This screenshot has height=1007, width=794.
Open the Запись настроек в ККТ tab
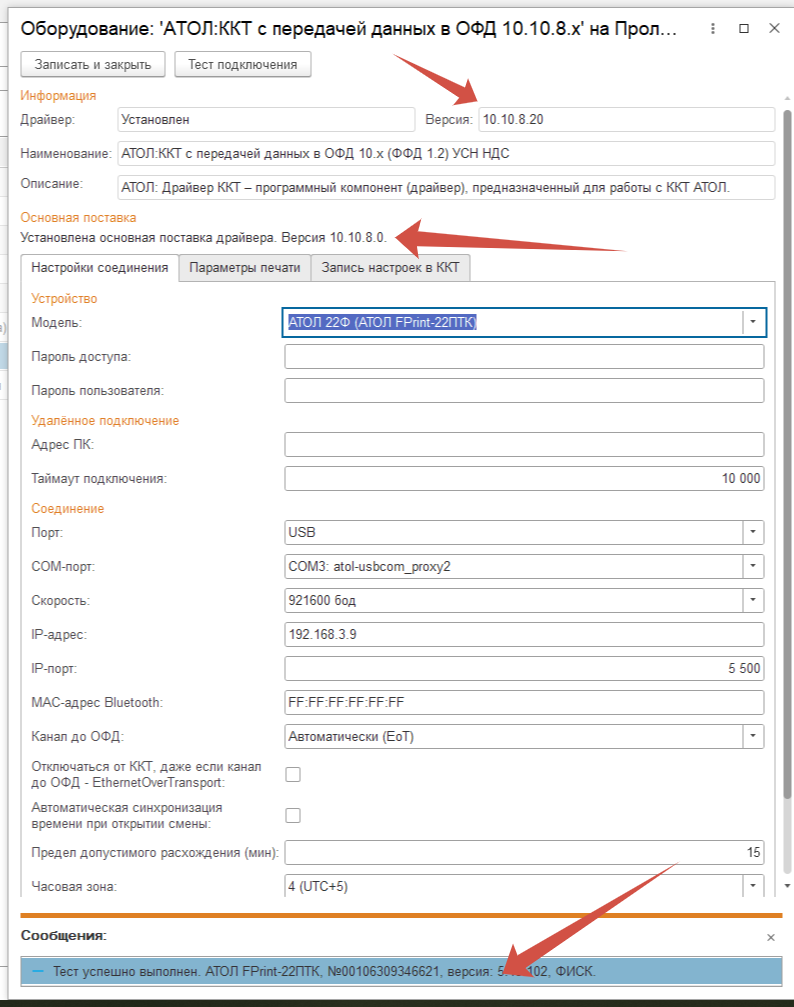point(390,268)
